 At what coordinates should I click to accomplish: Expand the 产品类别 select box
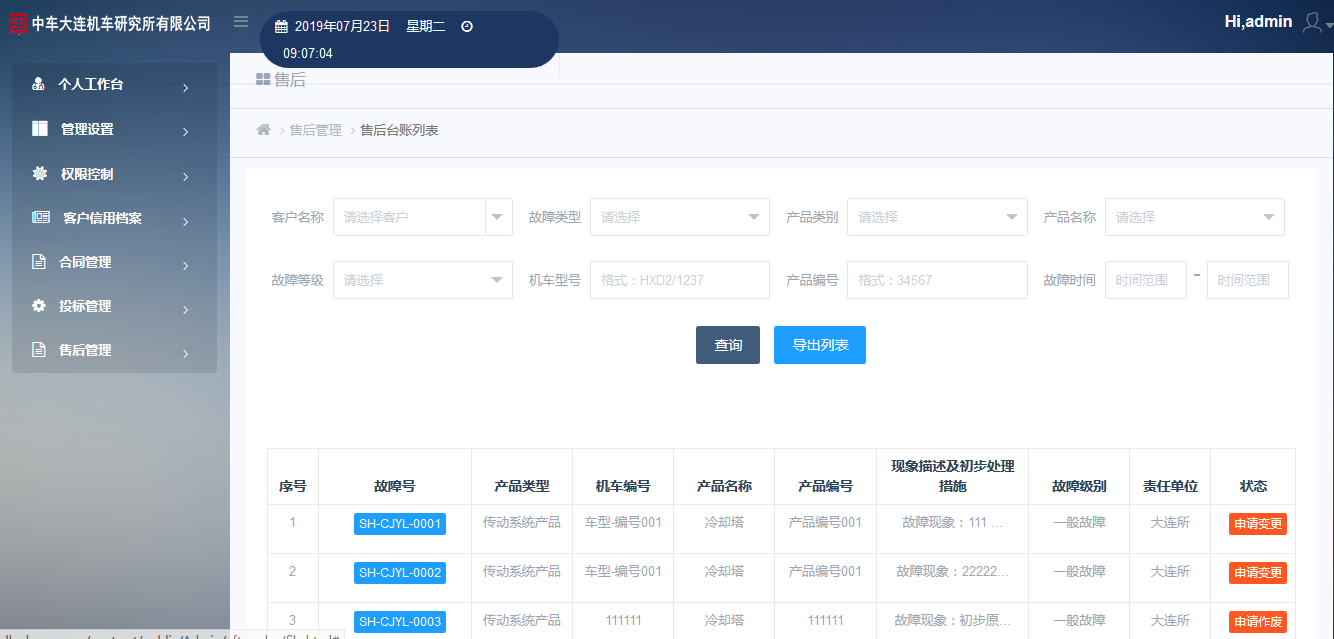point(936,217)
